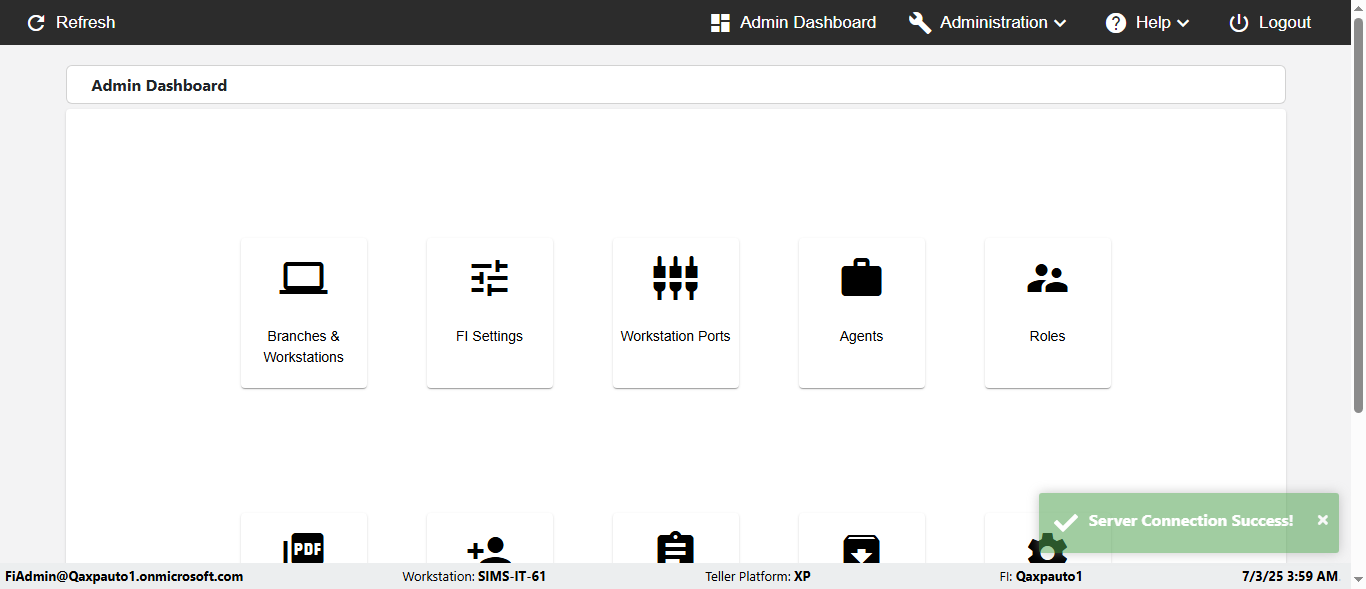Click 'Workstation: SIMS-IT-61' in the status bar
This screenshot has width=1366, height=589.
pos(474,576)
